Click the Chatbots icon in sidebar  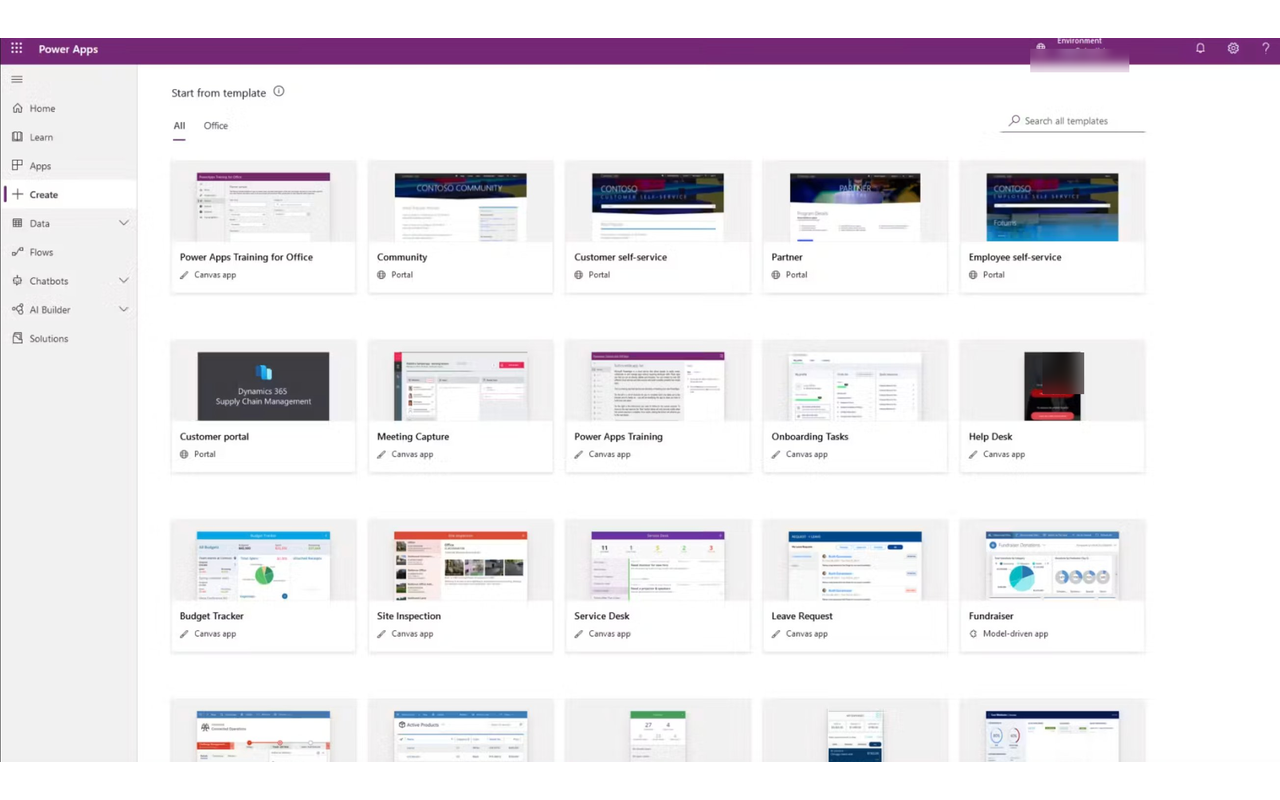[x=17, y=281]
